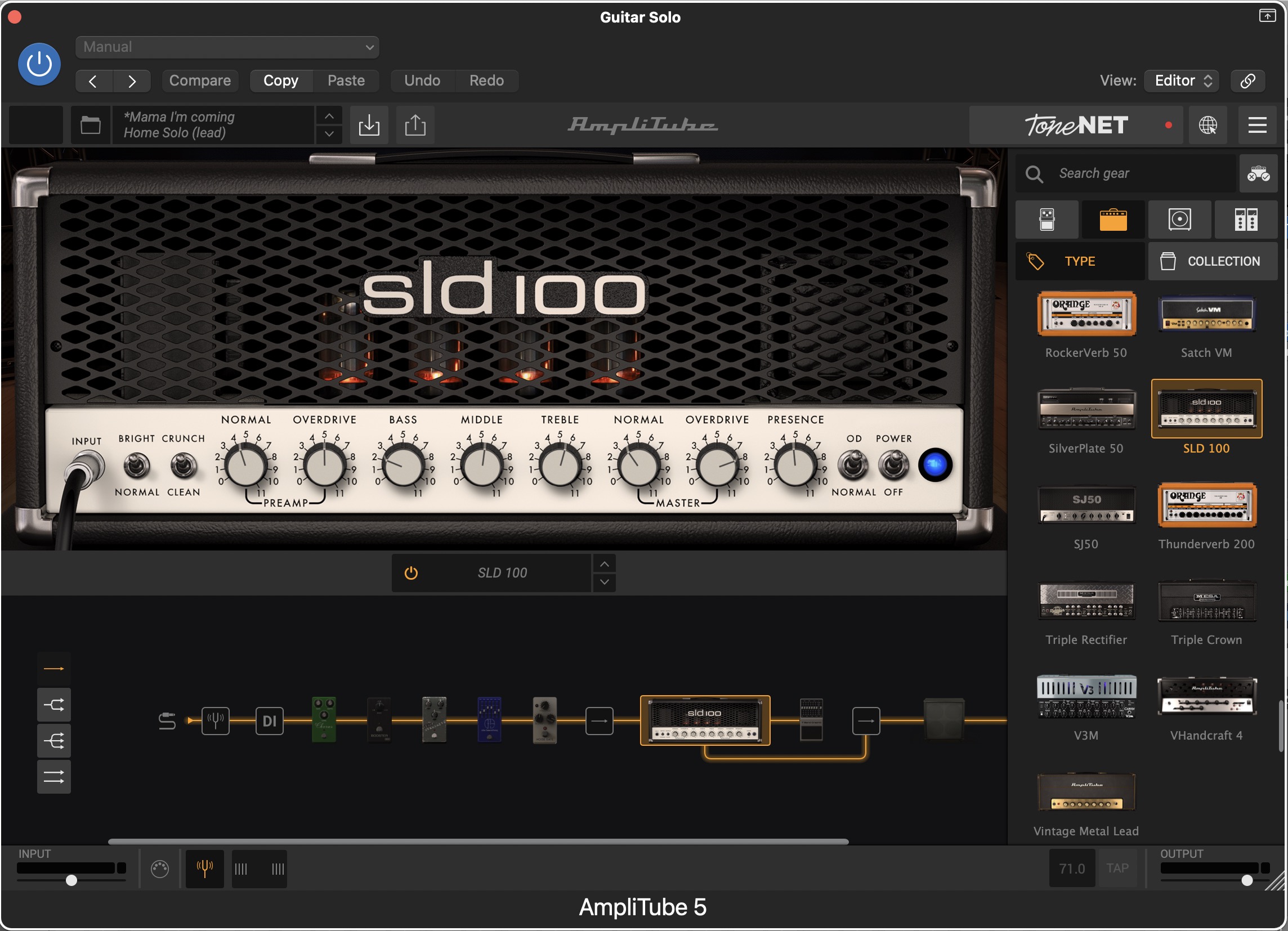Image resolution: width=1288 pixels, height=931 pixels.
Task: Switch to the TYPE tab
Action: coord(1080,261)
